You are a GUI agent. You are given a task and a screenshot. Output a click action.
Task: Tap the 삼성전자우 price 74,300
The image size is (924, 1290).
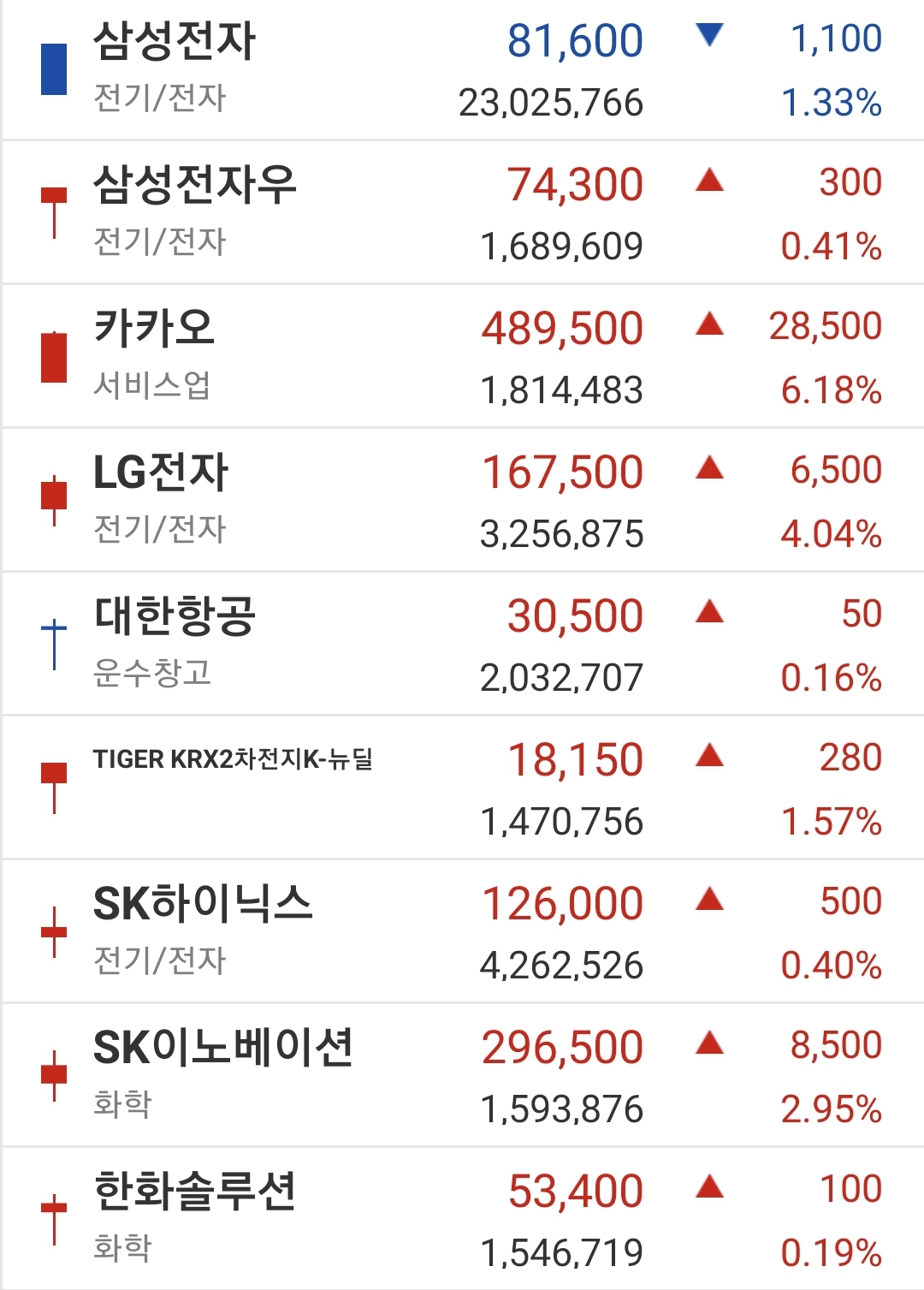575,185
